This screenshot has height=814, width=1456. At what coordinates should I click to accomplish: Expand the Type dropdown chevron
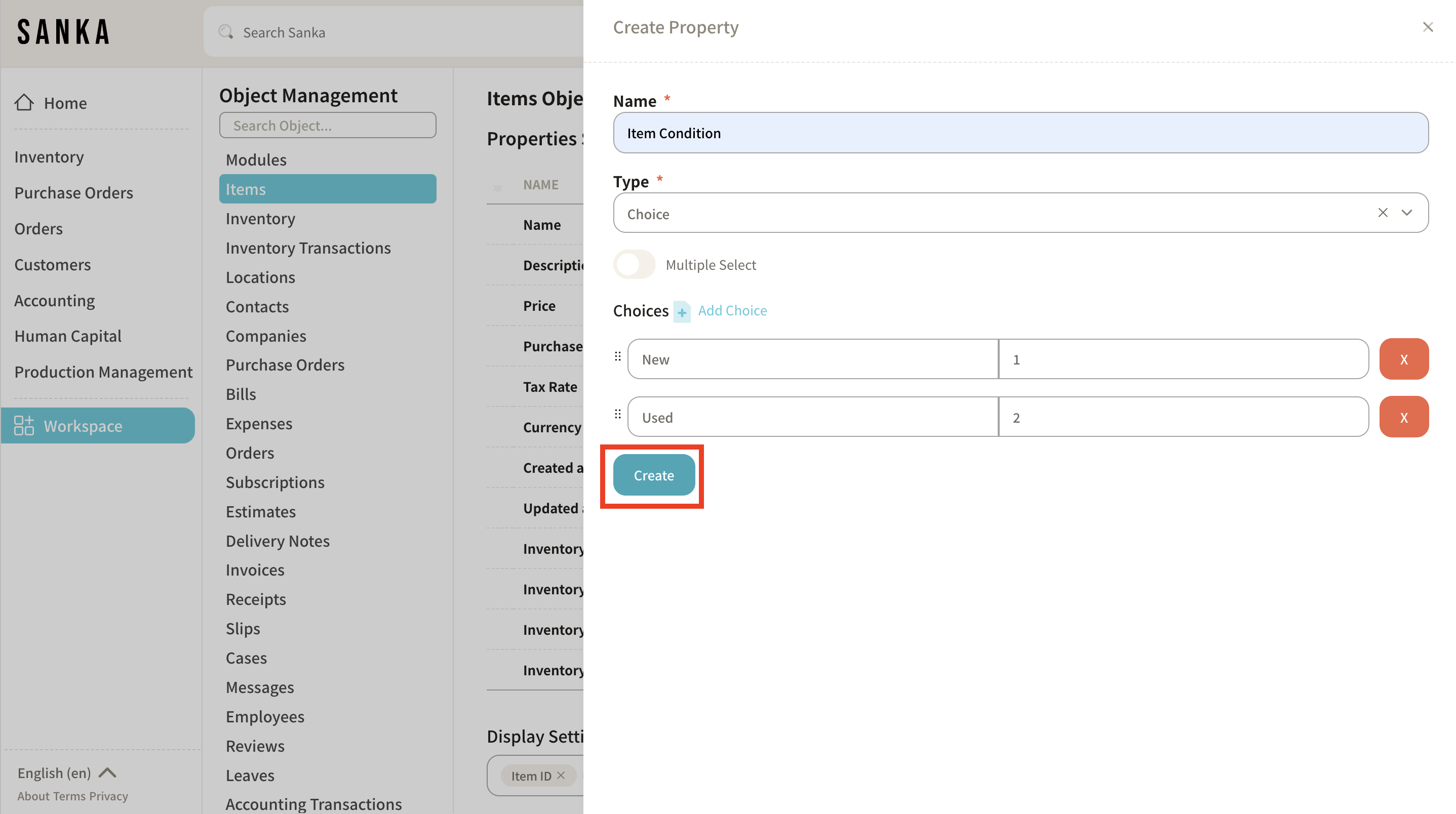(x=1407, y=213)
